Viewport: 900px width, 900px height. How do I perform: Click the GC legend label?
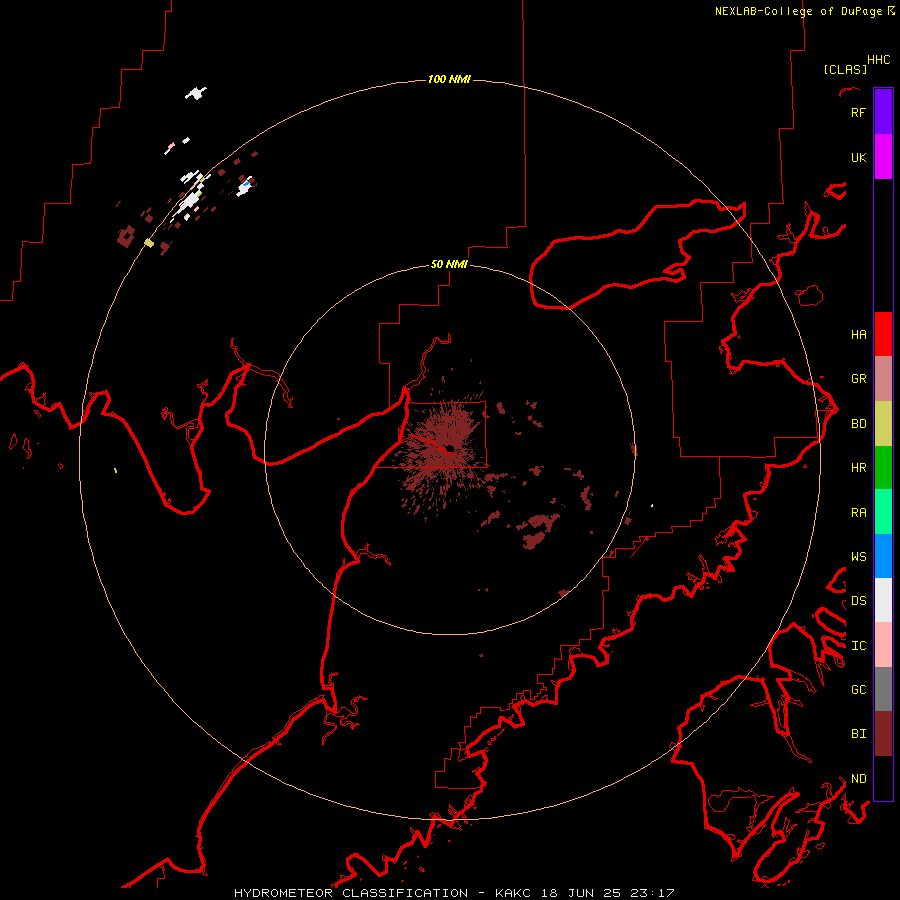[x=858, y=689]
